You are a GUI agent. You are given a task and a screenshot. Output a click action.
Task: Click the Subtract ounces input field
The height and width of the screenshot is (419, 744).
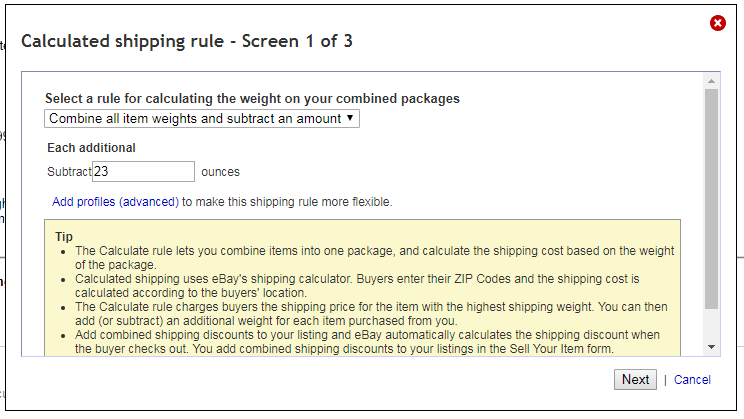[x=143, y=171]
